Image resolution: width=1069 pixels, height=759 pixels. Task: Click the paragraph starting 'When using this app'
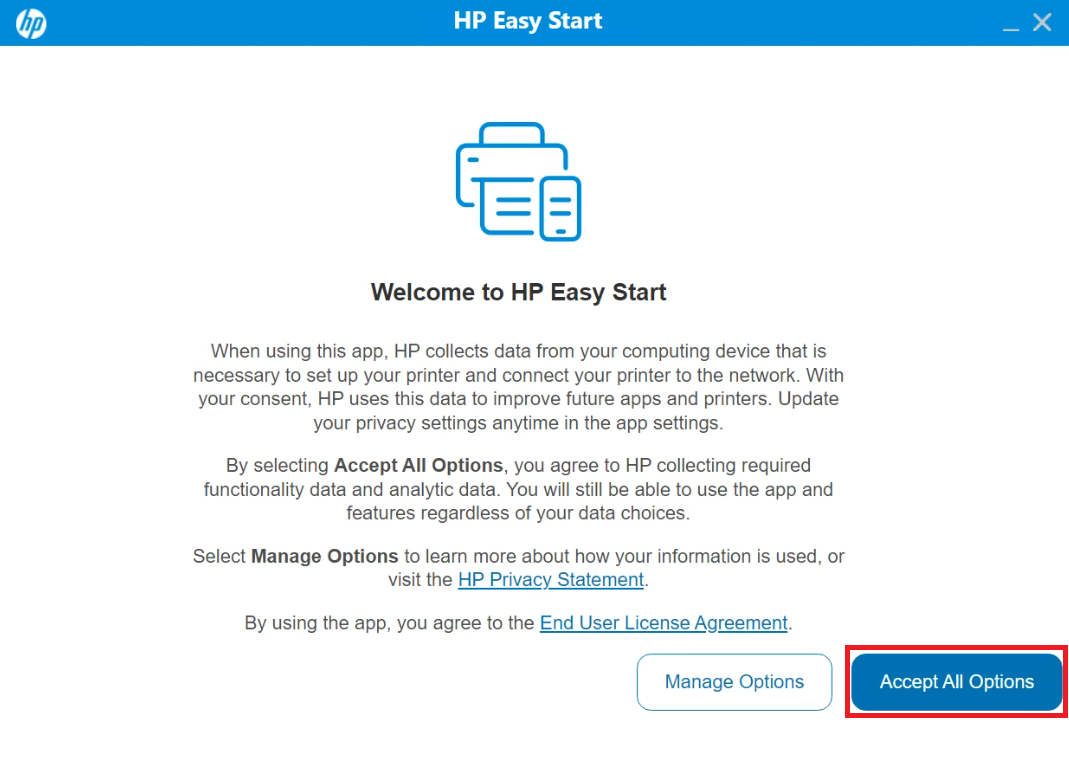click(x=518, y=387)
